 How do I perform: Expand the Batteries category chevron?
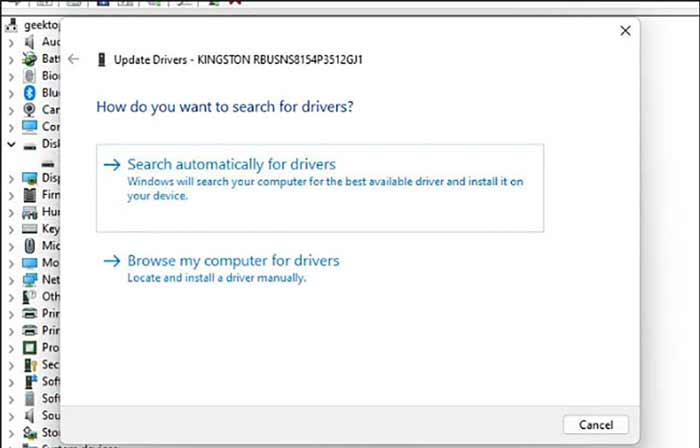pyautogui.click(x=11, y=60)
